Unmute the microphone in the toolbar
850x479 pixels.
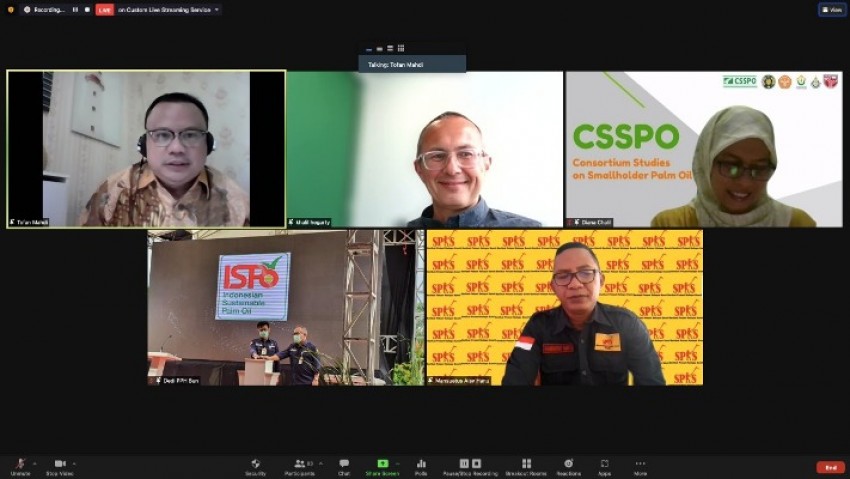click(x=20, y=465)
